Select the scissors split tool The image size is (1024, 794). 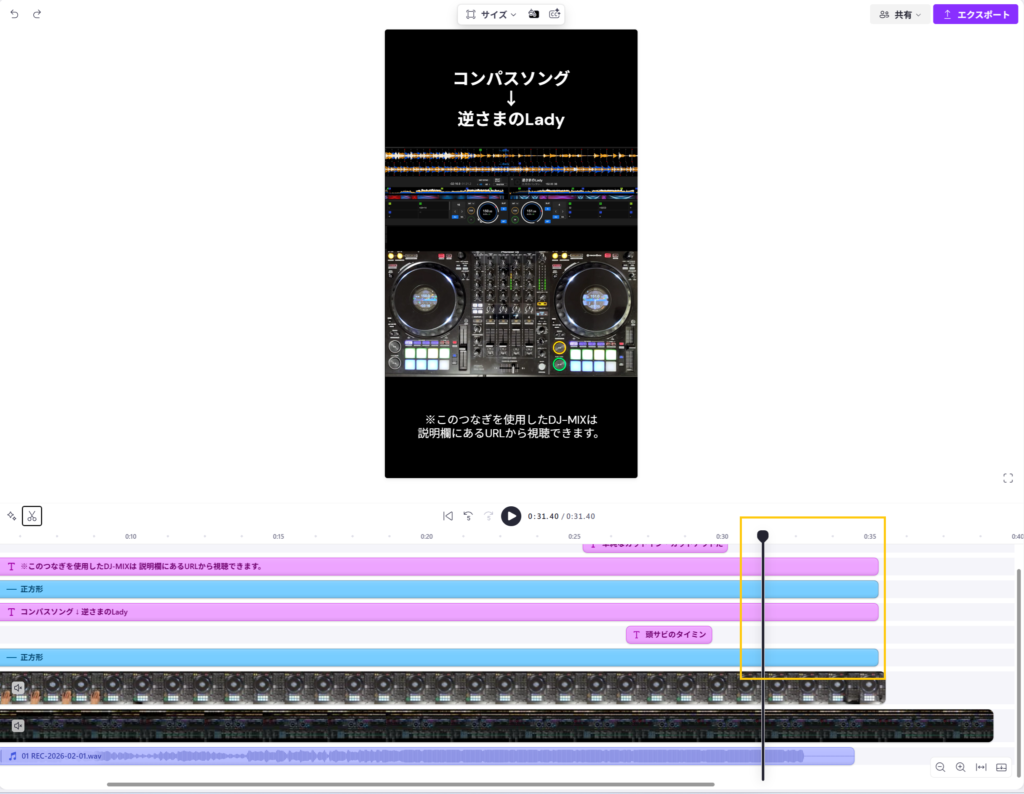click(32, 516)
